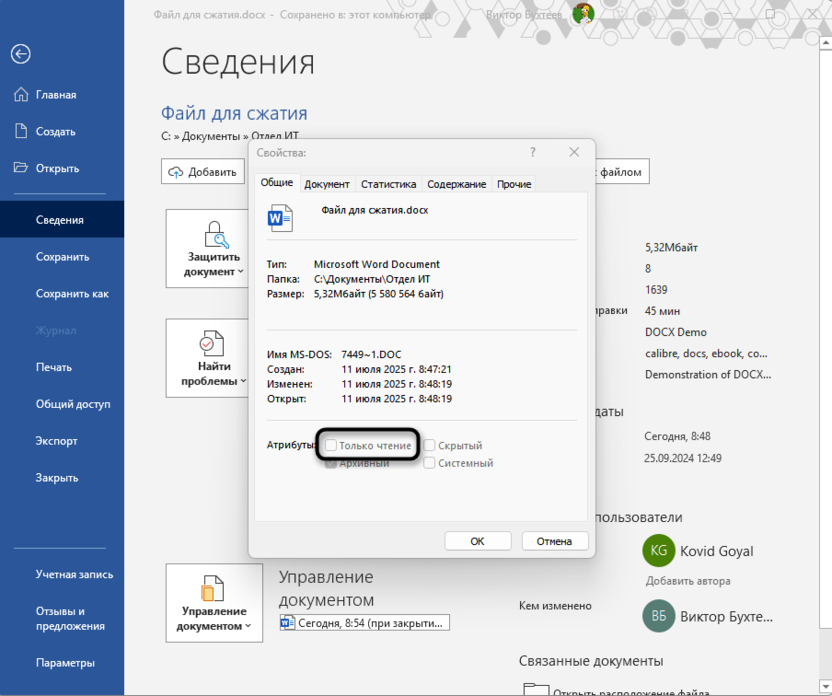Click the open folder icon beside Открыть
The image size is (832, 696).
tap(21, 168)
